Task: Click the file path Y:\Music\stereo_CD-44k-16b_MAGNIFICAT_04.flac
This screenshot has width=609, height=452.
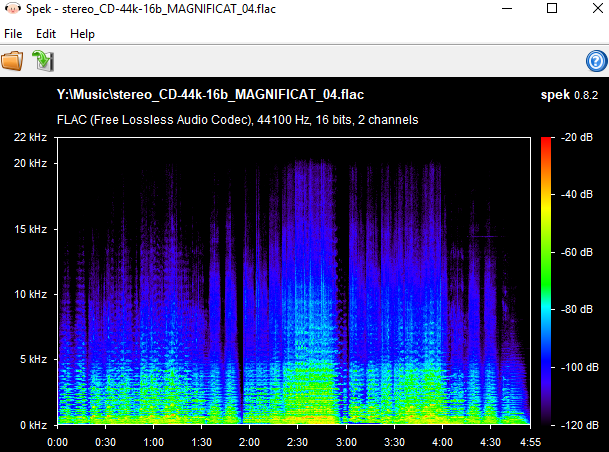Action: pyautogui.click(x=211, y=94)
